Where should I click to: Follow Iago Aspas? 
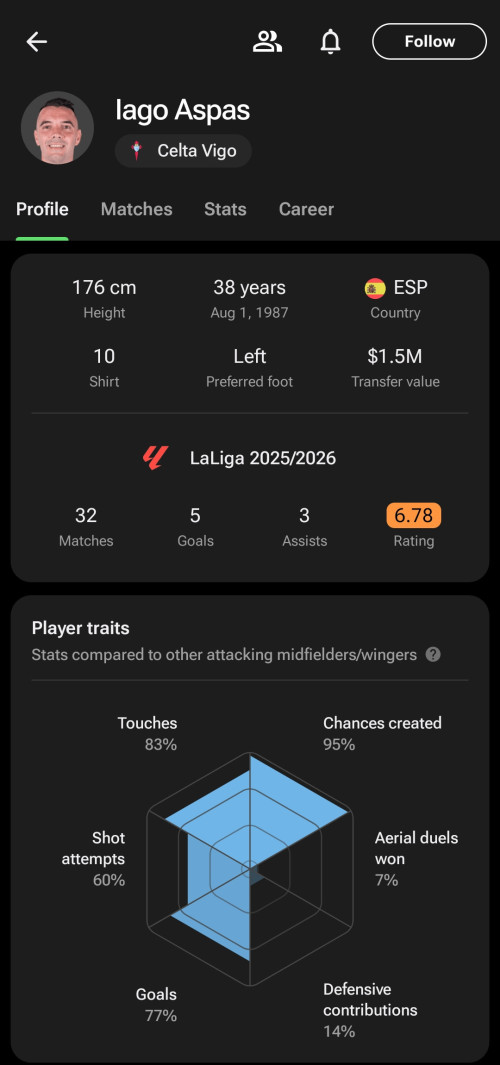(429, 41)
